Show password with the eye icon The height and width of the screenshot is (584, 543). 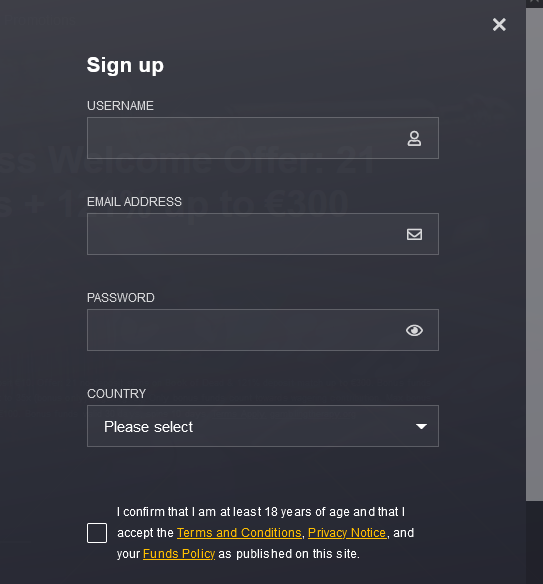click(414, 330)
